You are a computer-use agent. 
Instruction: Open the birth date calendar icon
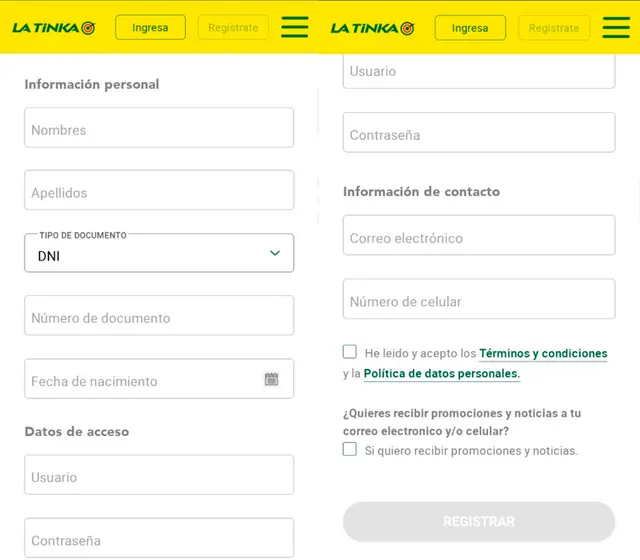[271, 380]
